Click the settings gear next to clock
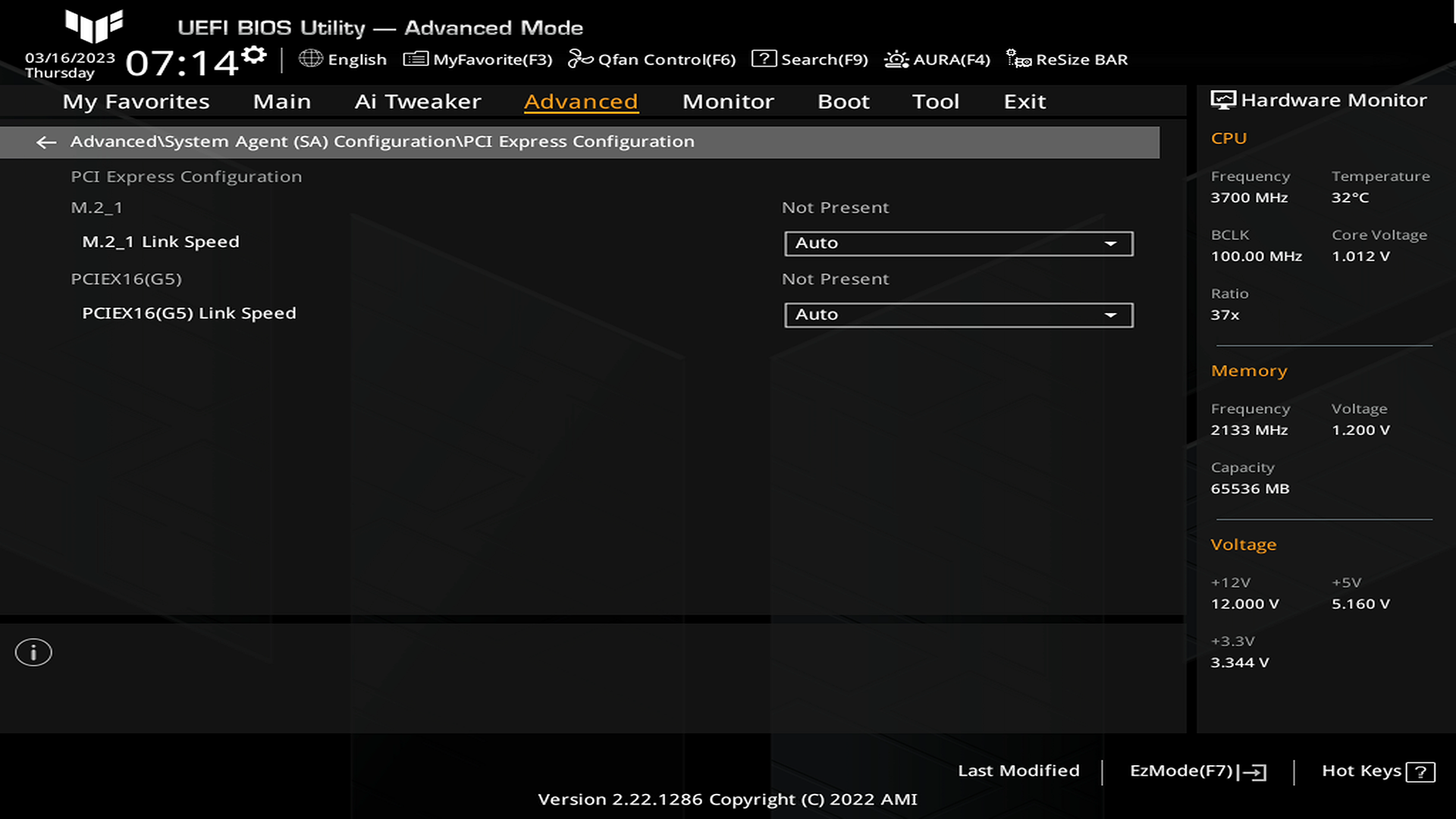Viewport: 1456px width, 819px height. point(255,55)
